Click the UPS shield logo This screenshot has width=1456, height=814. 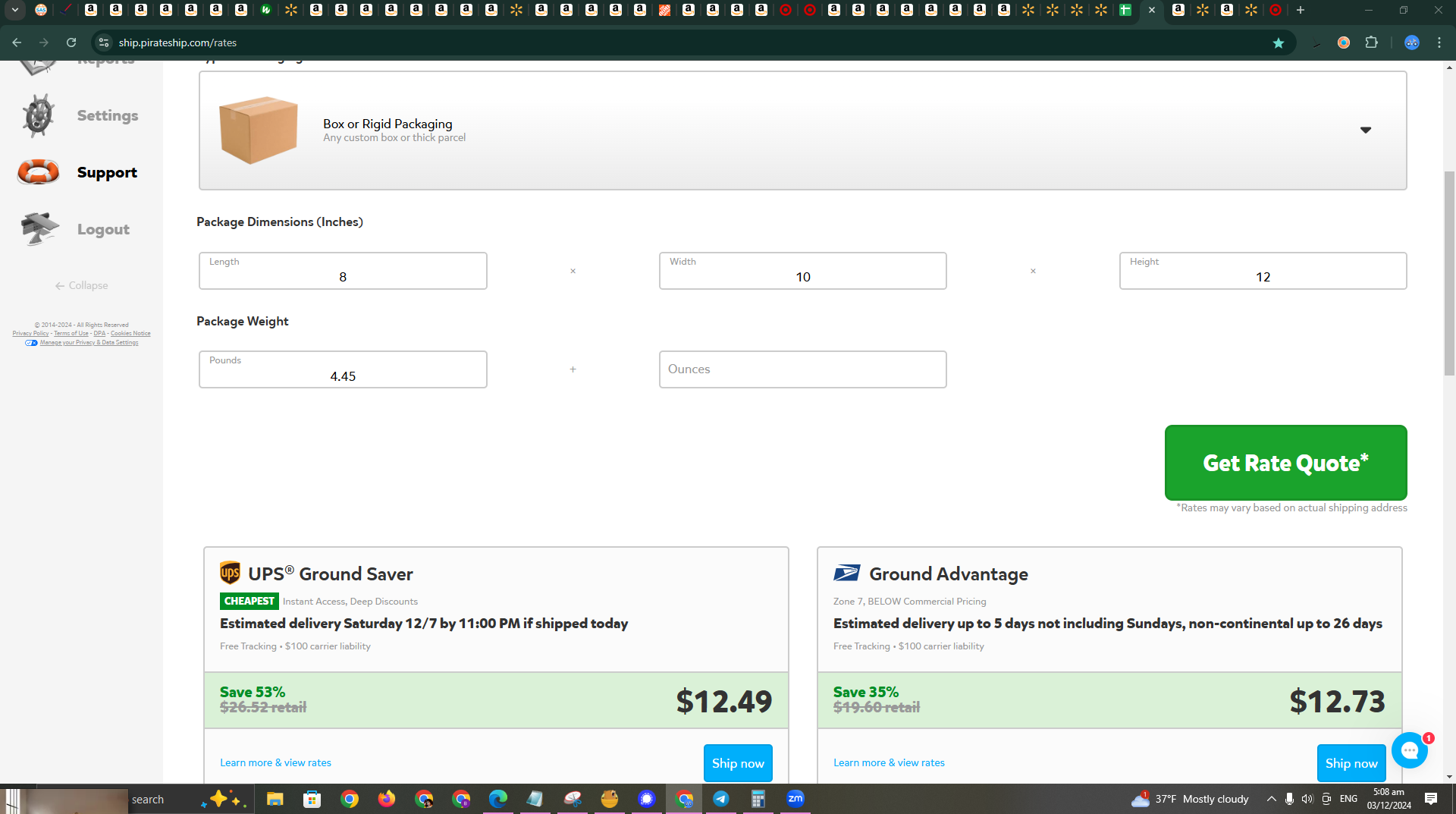click(x=230, y=573)
